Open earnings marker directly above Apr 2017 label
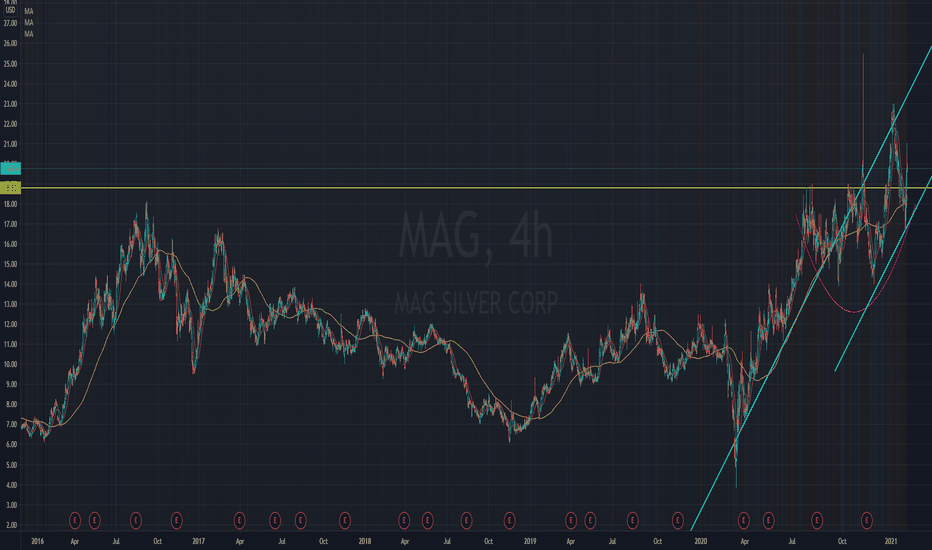This screenshot has height=550, width=932. 240,521
